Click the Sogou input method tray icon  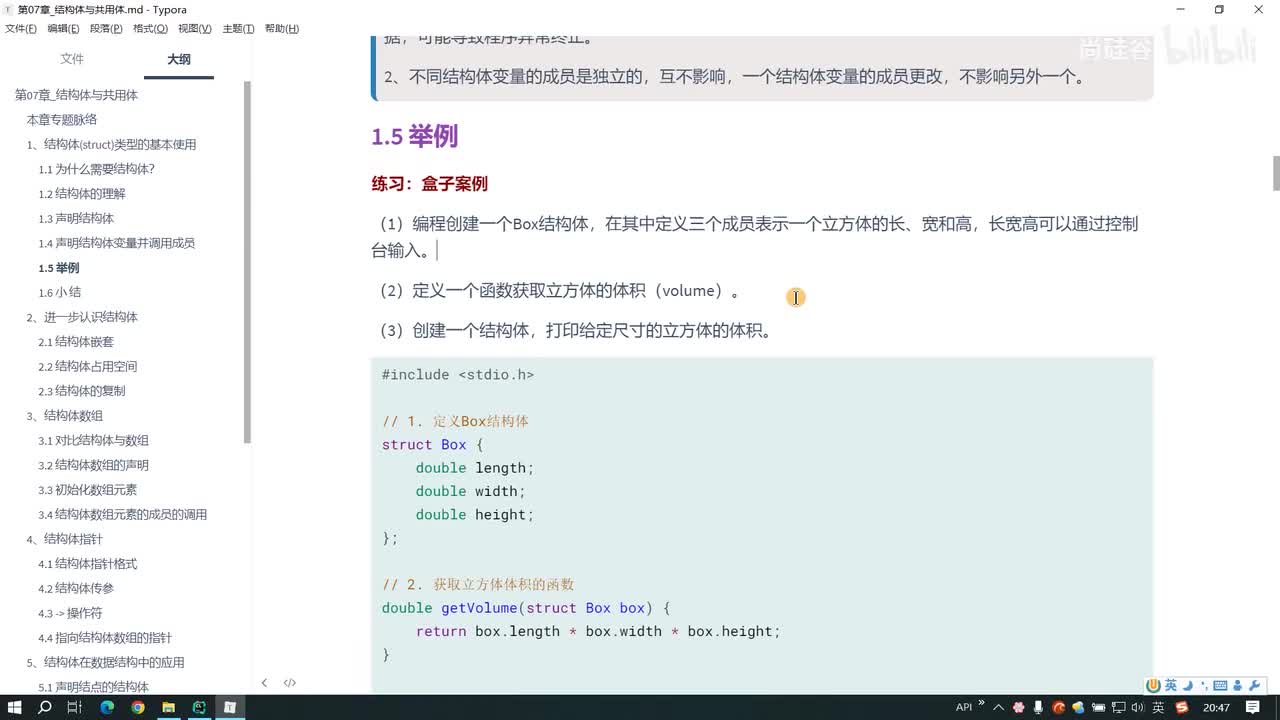pos(1182,707)
